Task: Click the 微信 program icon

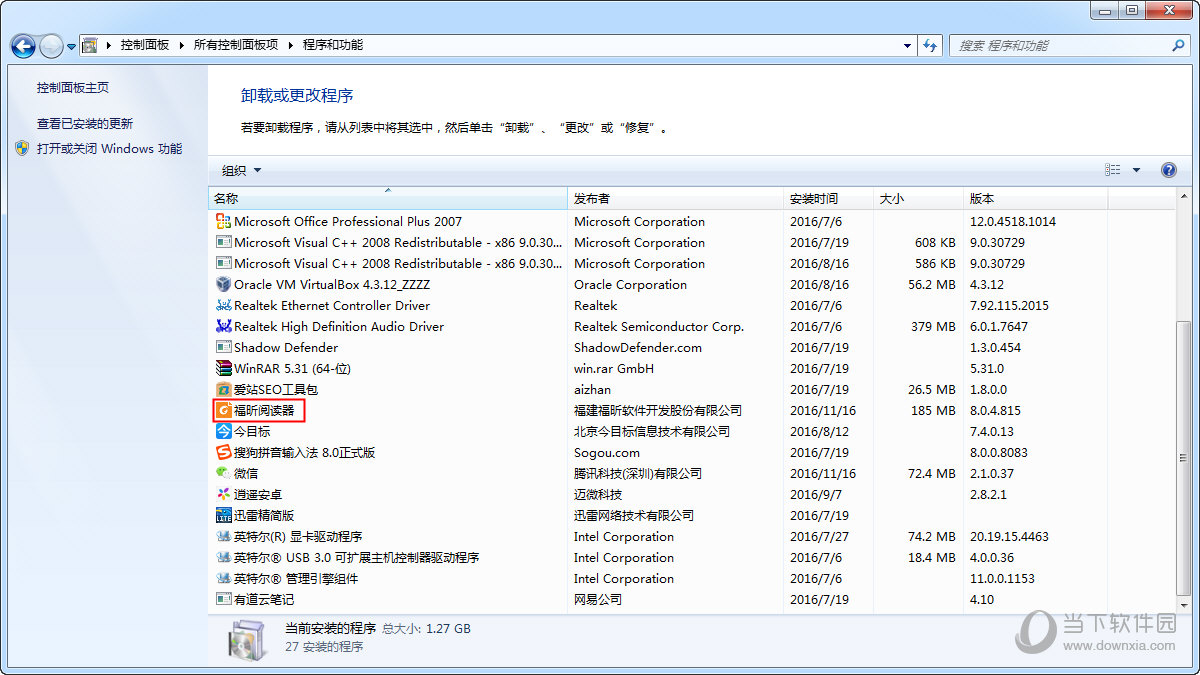Action: (x=222, y=473)
